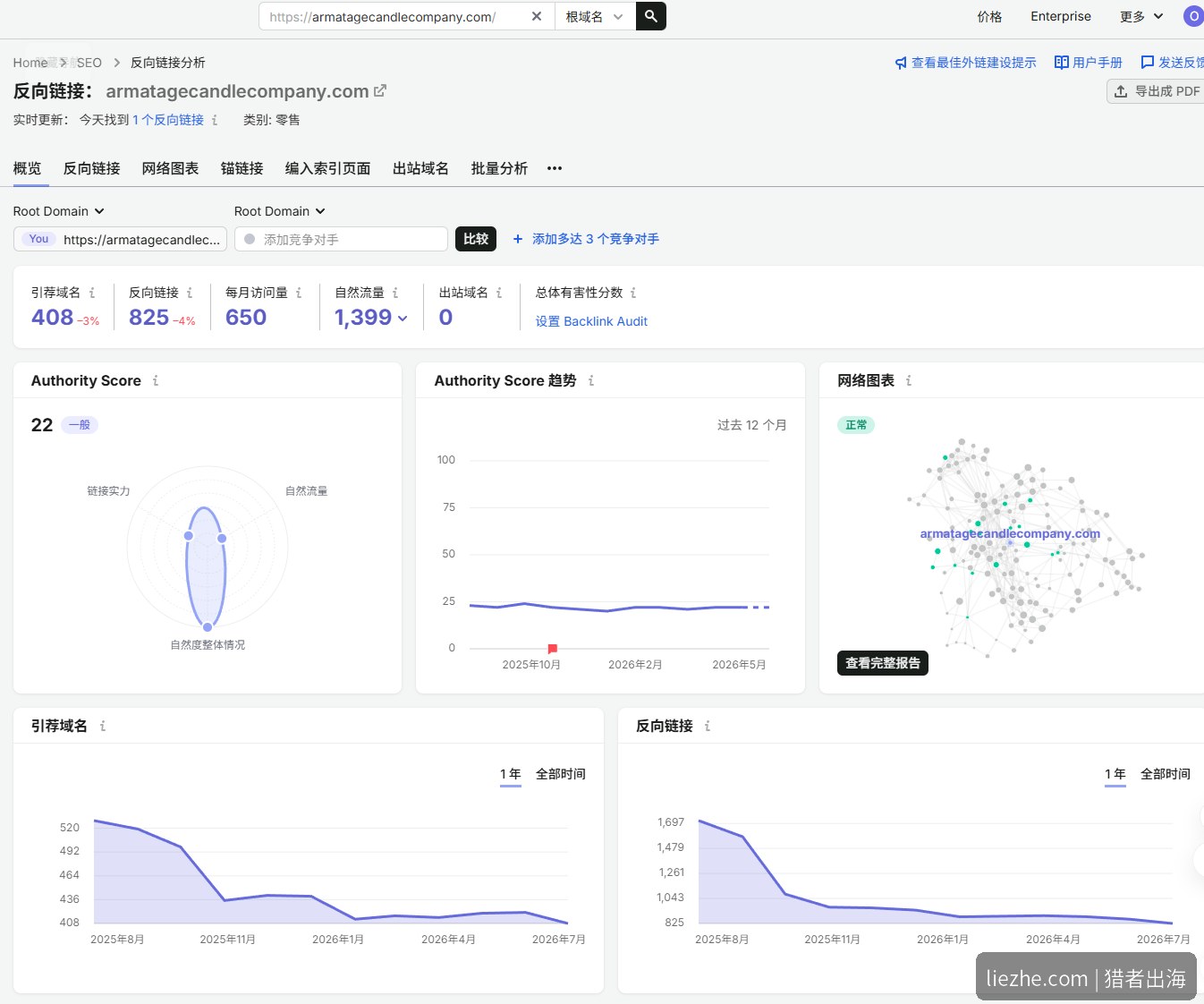Image resolution: width=1204 pixels, height=1004 pixels.
Task: Click the 比较 compare button
Action: (x=476, y=239)
